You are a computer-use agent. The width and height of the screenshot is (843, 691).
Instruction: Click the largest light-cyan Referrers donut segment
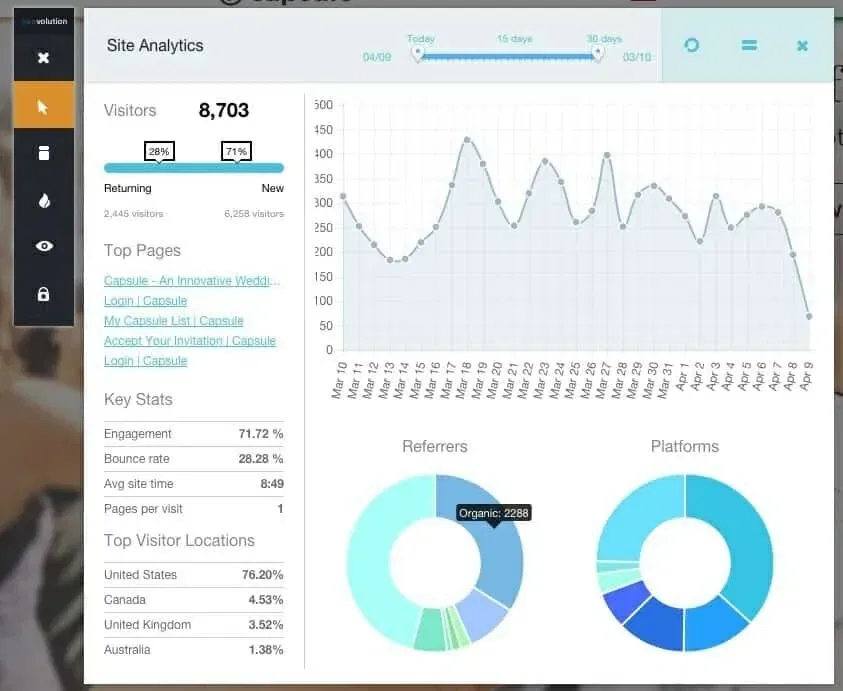(x=375, y=580)
